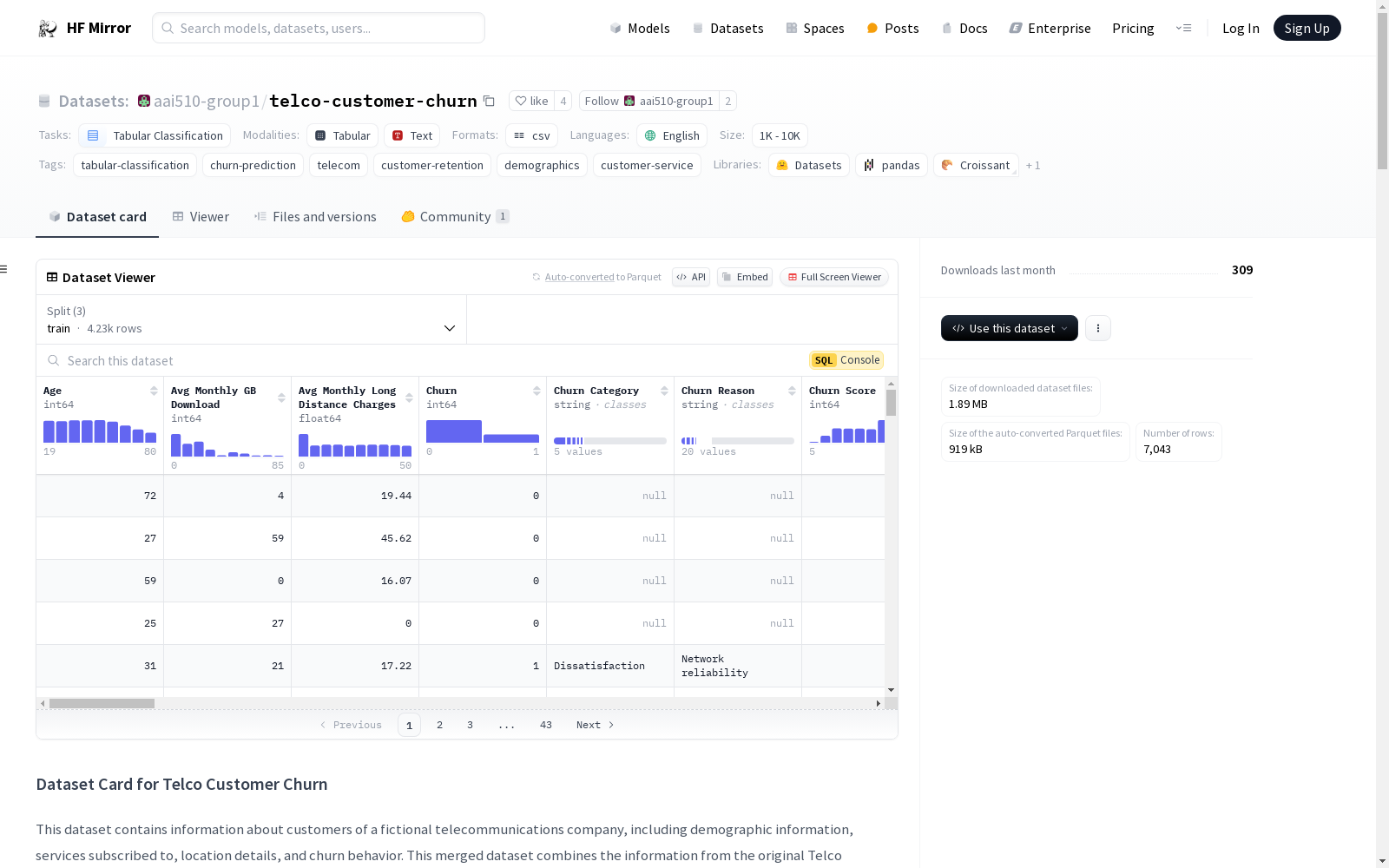The height and width of the screenshot is (868, 1389).
Task: Click the telecom tag
Action: [x=339, y=165]
